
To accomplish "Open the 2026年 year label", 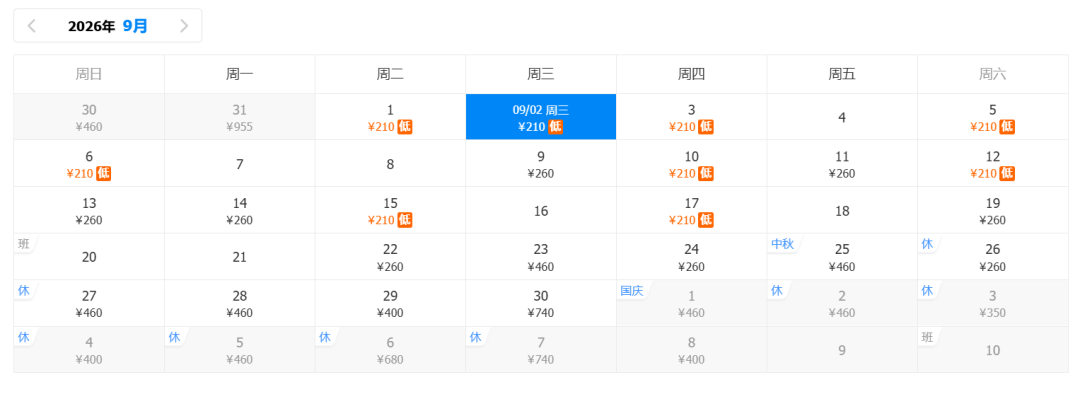I will [x=92, y=26].
